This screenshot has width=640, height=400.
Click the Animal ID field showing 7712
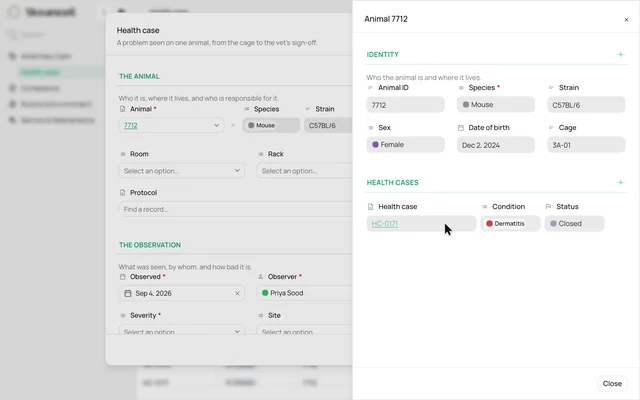tap(405, 105)
